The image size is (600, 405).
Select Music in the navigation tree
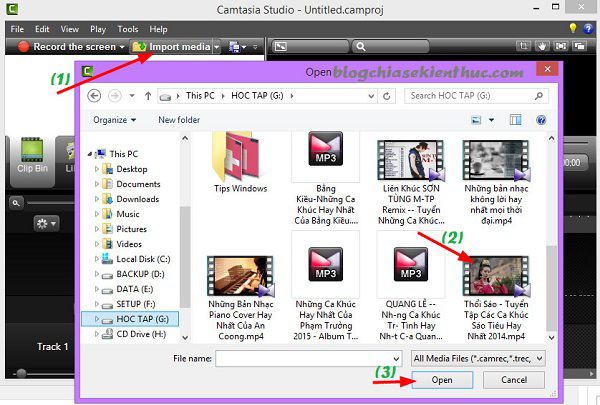point(128,214)
